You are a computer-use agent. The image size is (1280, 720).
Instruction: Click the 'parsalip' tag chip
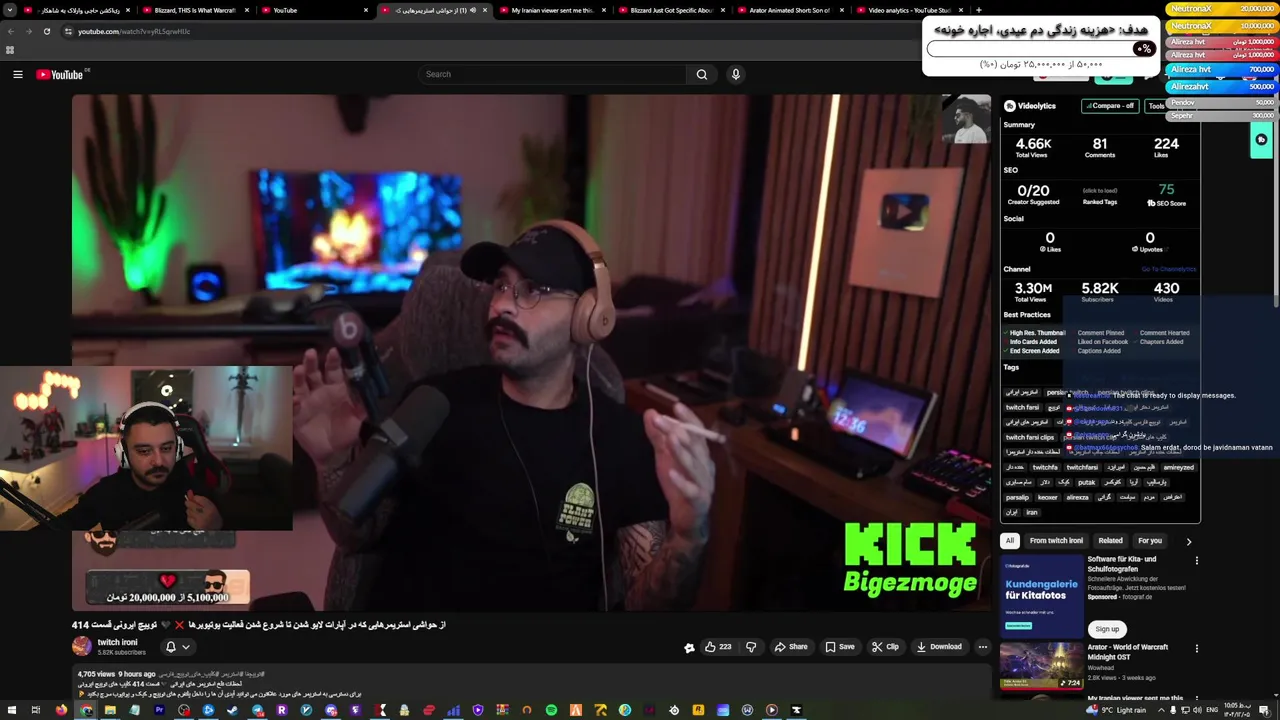[1017, 497]
